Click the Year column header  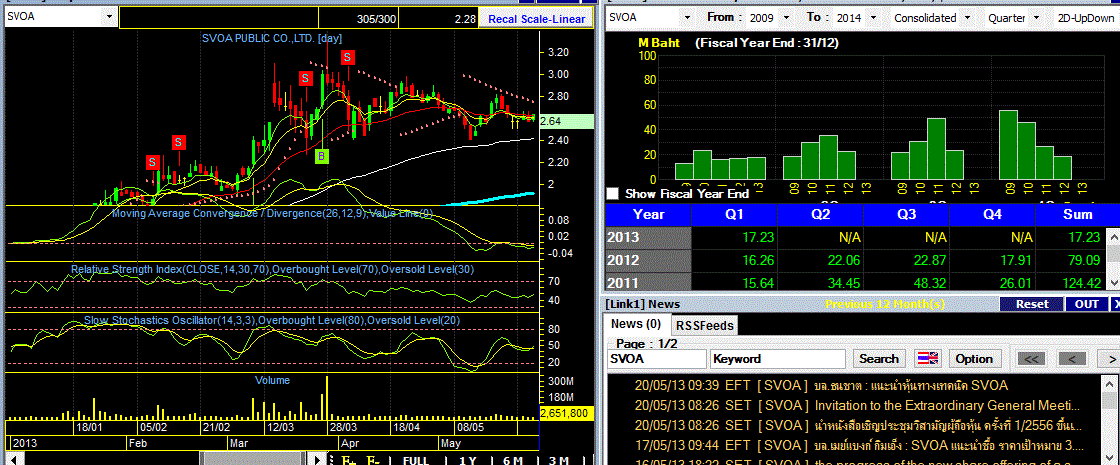[x=649, y=214]
